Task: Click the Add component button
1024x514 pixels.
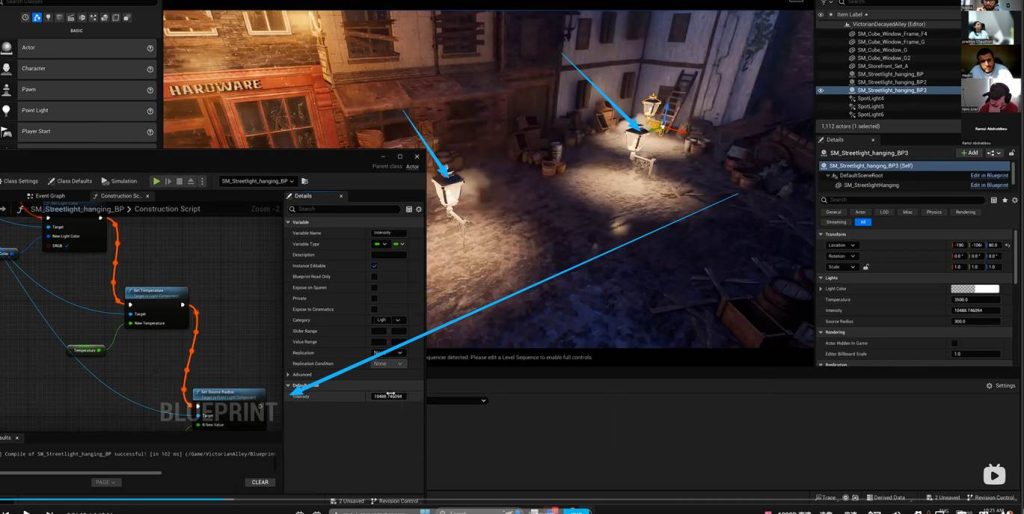Action: 970,153
